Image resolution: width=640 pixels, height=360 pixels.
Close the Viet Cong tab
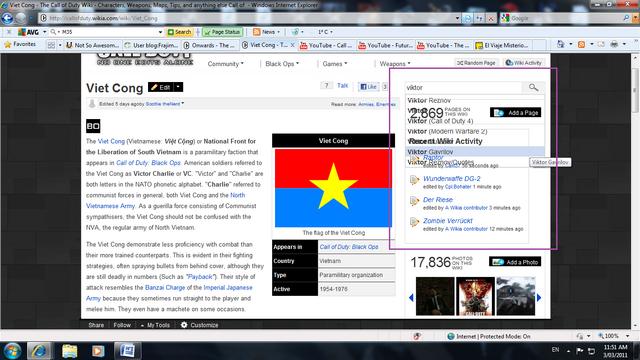click(x=292, y=45)
